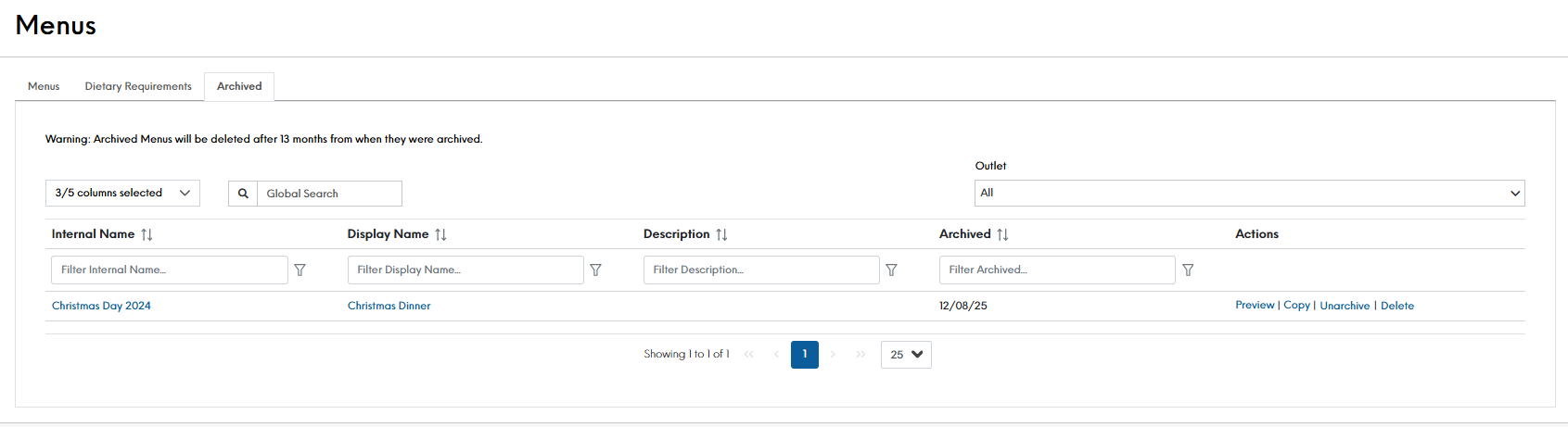Focus the Global Search text field
Screen dimensions: 1568x427
[329, 194]
